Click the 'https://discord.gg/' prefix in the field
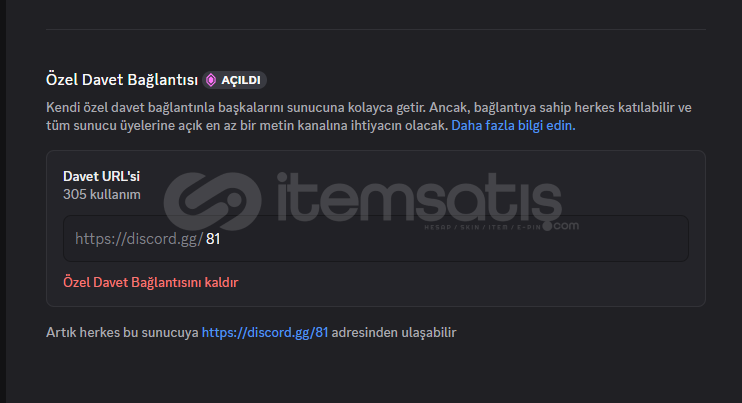 point(139,239)
